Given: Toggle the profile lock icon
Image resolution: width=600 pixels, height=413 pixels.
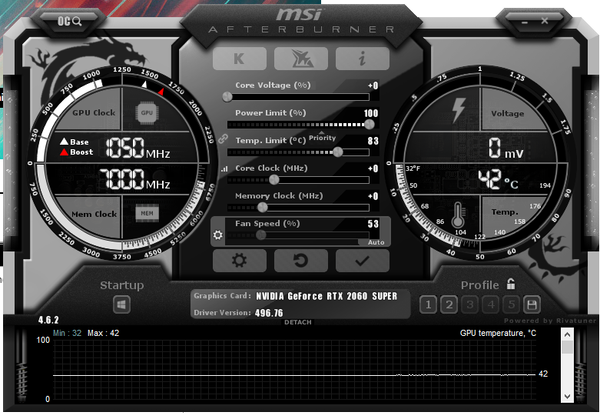Looking at the screenshot, I should pyautogui.click(x=511, y=284).
